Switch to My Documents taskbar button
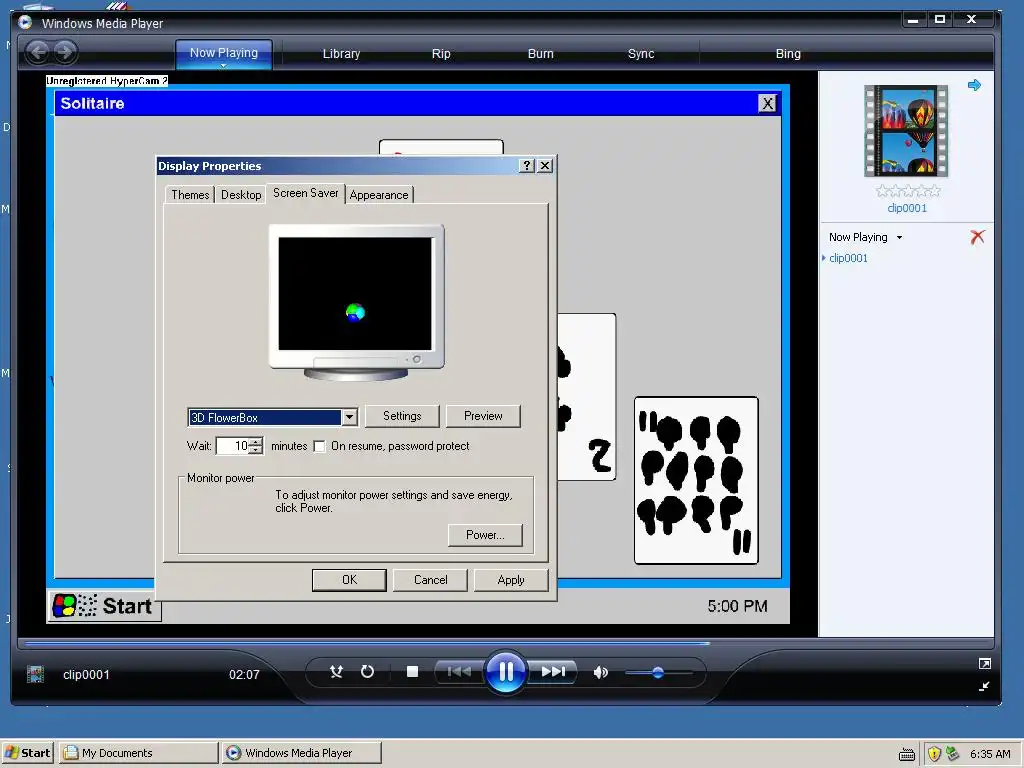Screen dimensions: 1024x768 [138, 753]
